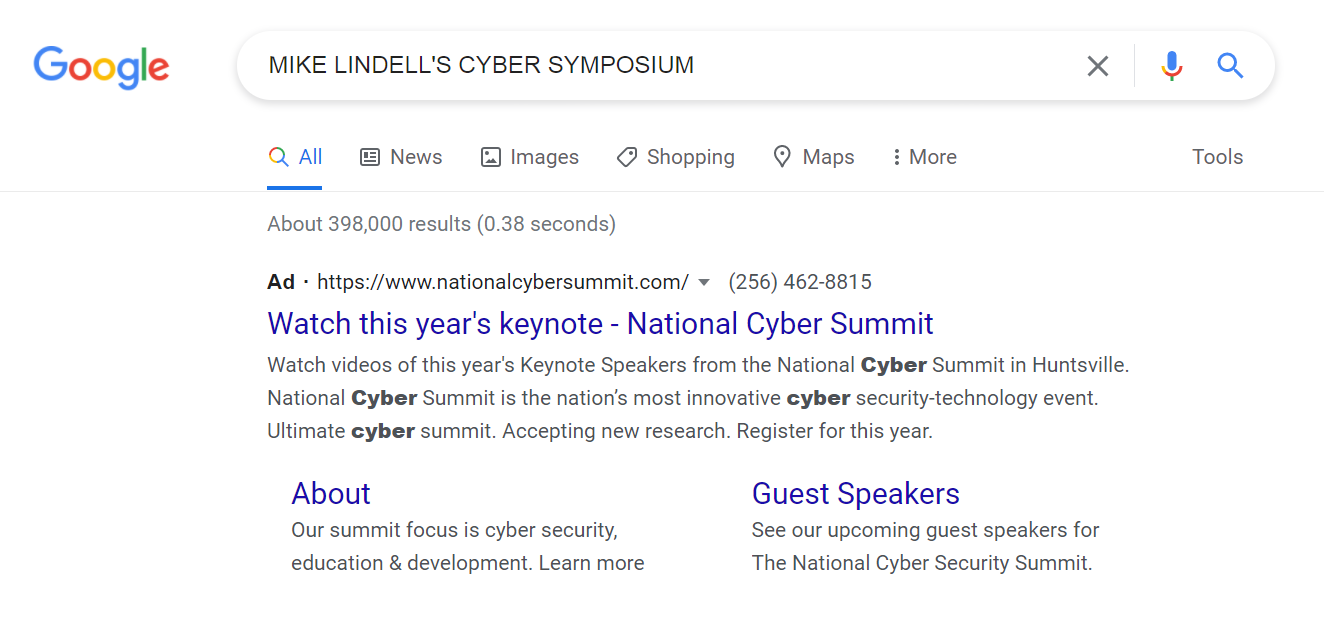
Task: Select the picture icon next to Images
Action: point(490,157)
